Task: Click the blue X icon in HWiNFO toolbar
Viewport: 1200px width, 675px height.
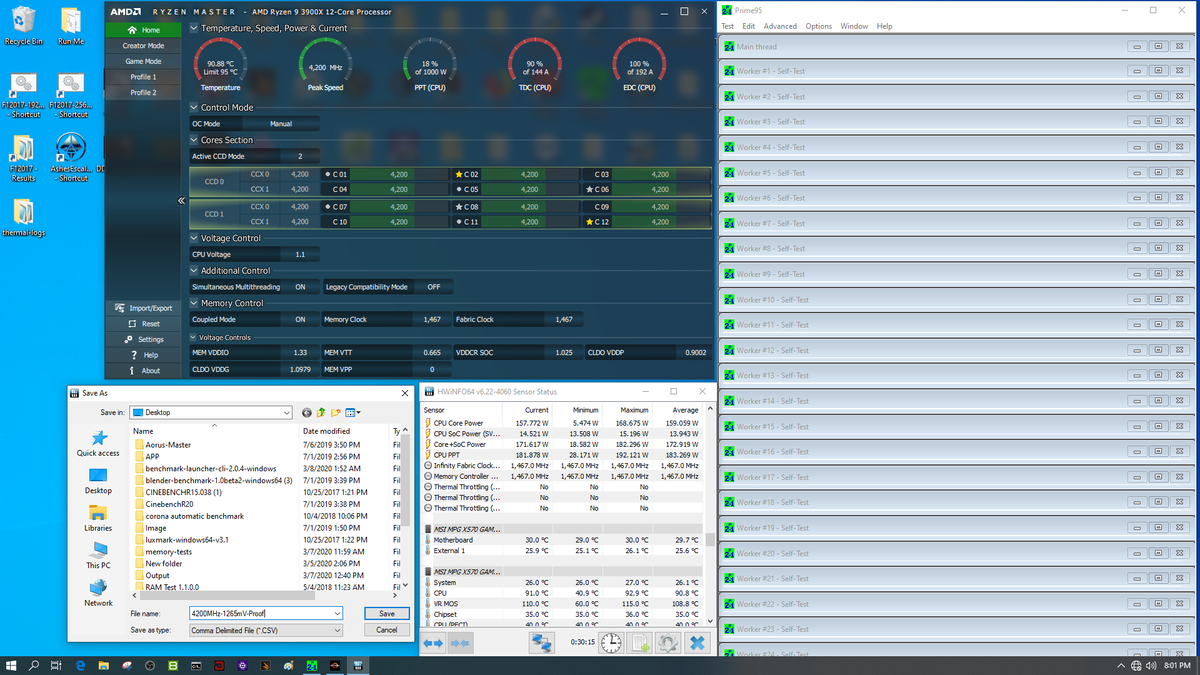Action: point(697,643)
